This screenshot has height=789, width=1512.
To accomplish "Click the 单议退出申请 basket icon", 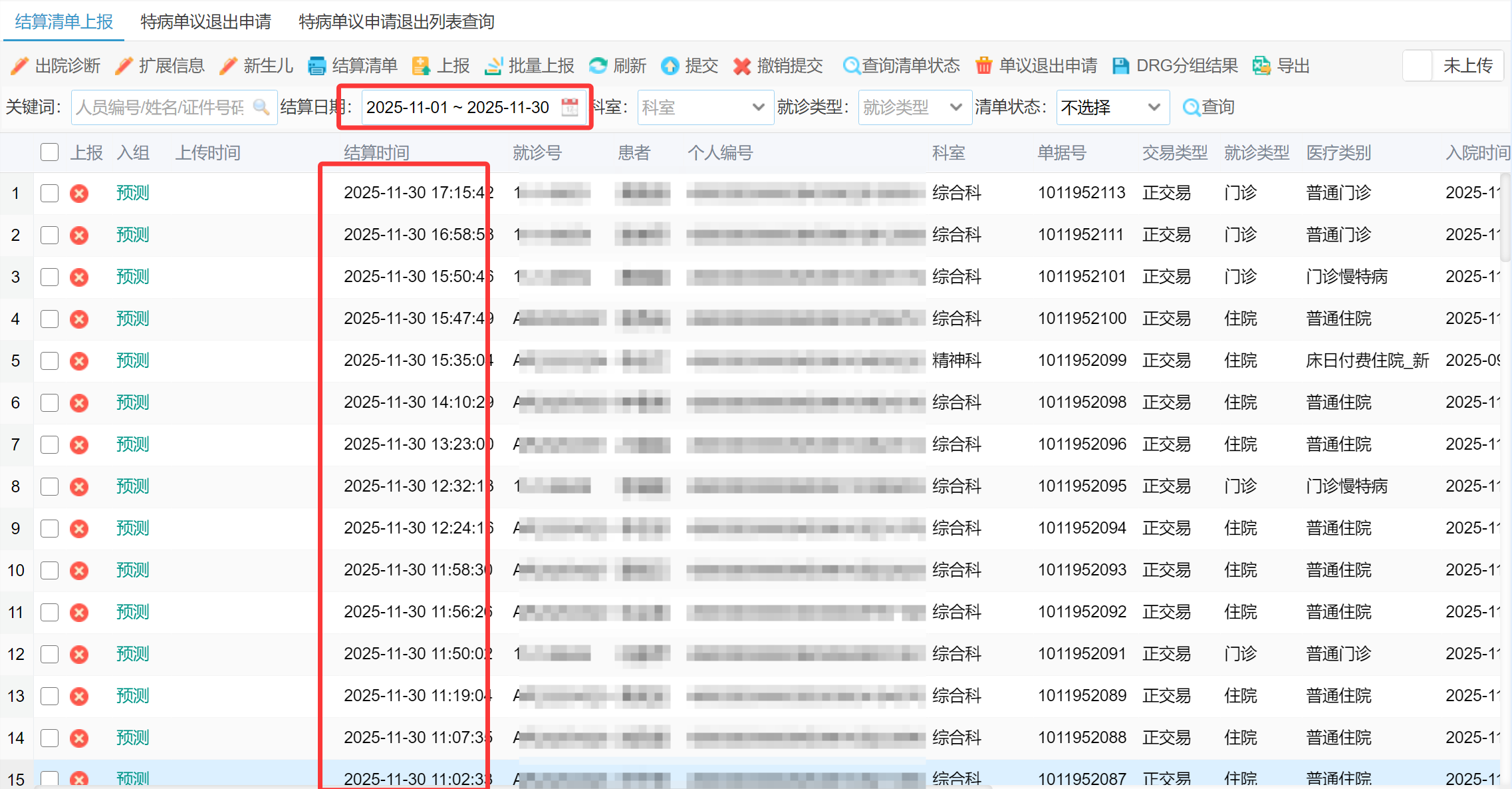I will (x=983, y=66).
